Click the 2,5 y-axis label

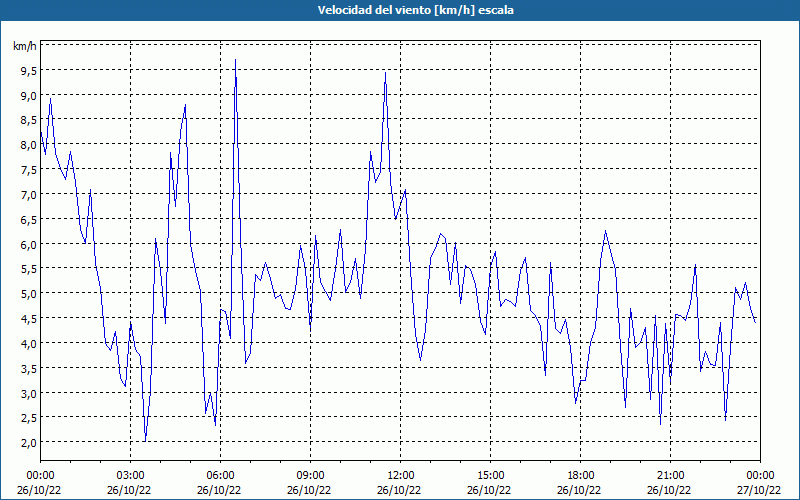click(28, 418)
